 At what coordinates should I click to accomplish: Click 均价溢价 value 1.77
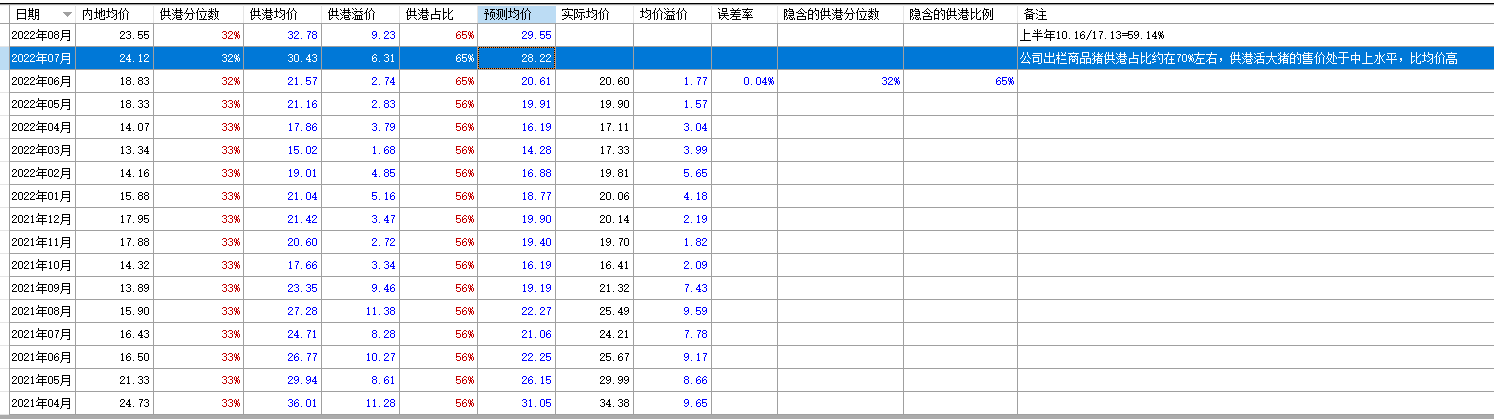pos(672,81)
